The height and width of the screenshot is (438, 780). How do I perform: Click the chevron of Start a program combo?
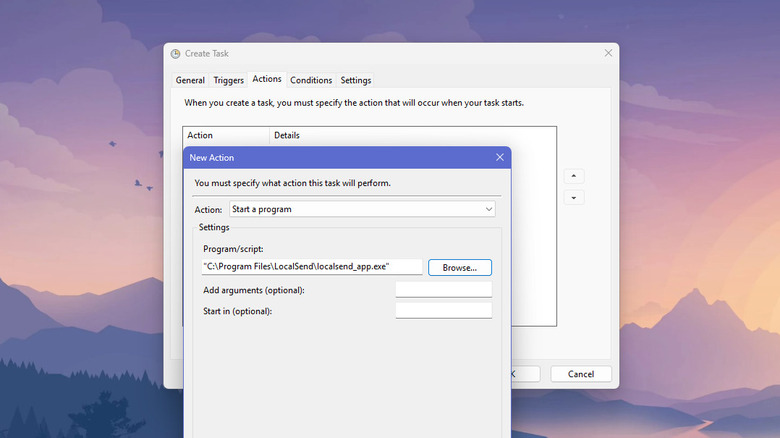coord(488,210)
